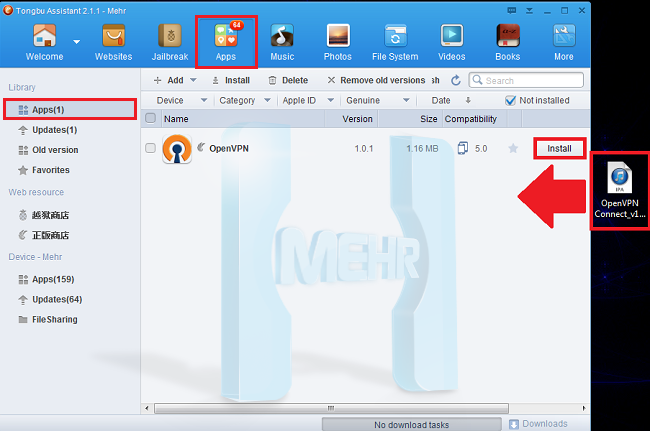This screenshot has width=650, height=431.
Task: Click the OpenVPN app name text
Action: point(229,148)
